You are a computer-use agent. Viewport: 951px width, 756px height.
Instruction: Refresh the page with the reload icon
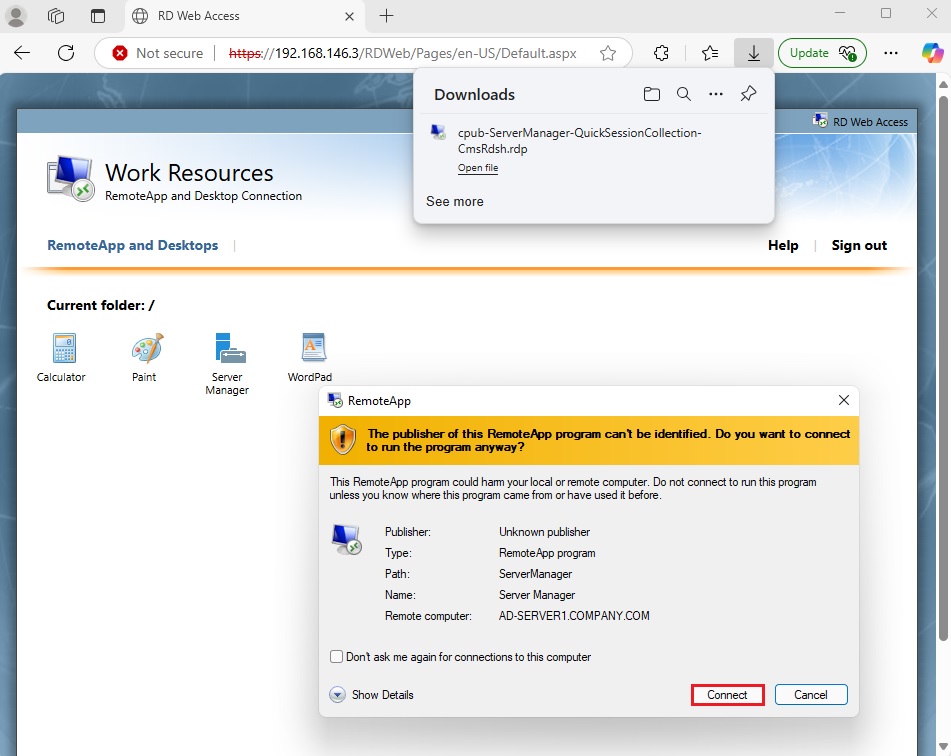pyautogui.click(x=64, y=52)
